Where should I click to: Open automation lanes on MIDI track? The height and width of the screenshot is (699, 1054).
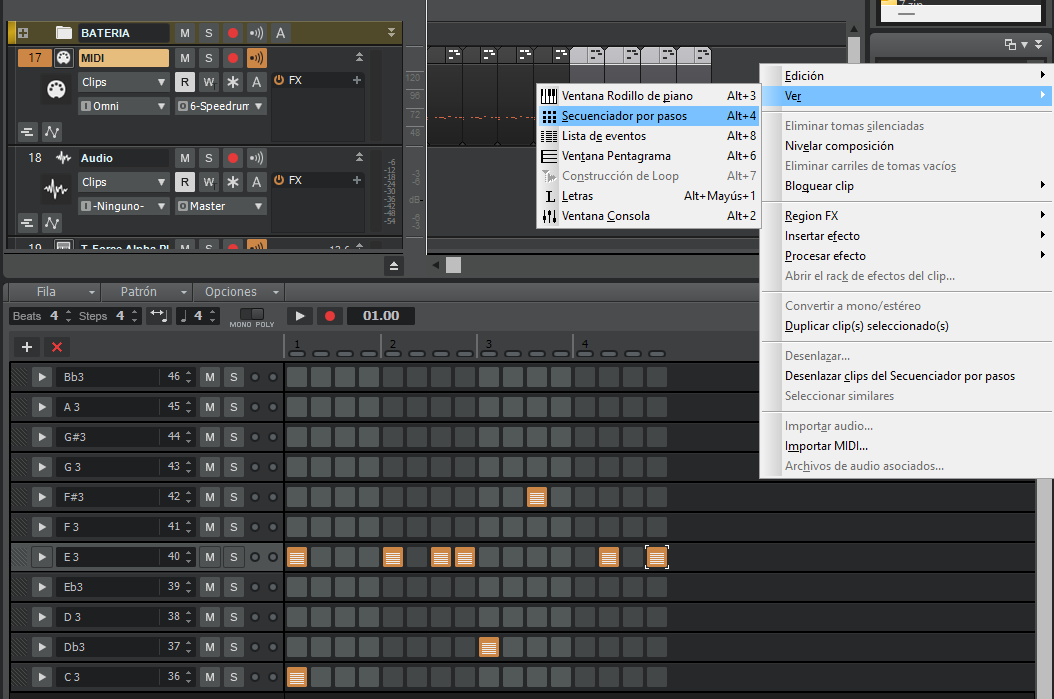(x=52, y=132)
